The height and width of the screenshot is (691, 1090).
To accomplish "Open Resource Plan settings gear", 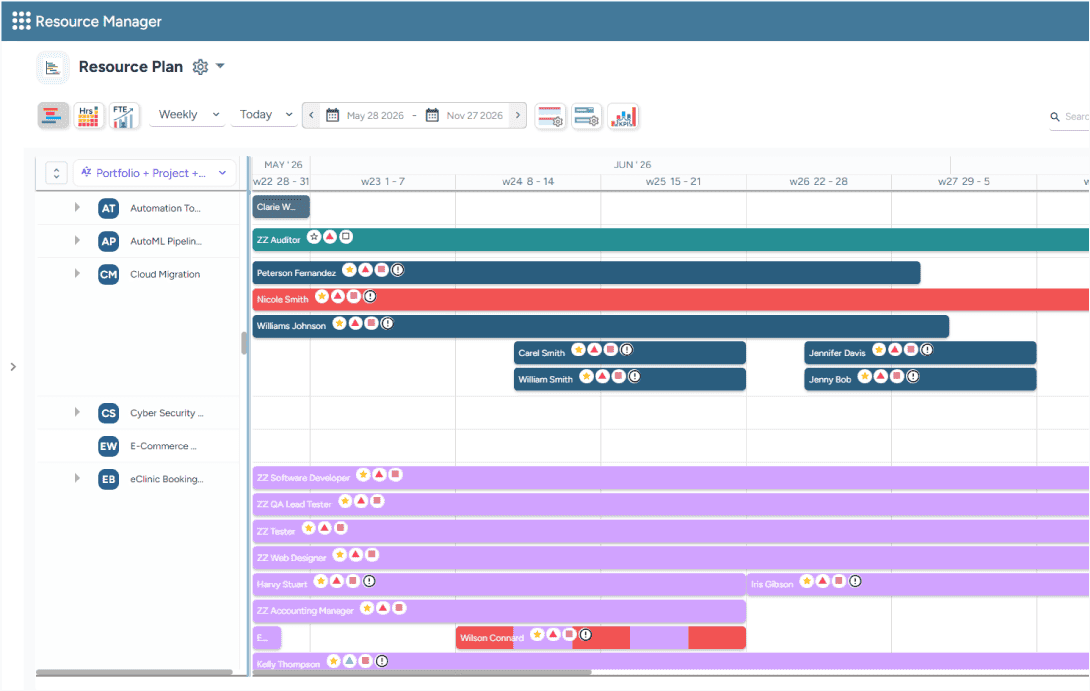I will (200, 67).
